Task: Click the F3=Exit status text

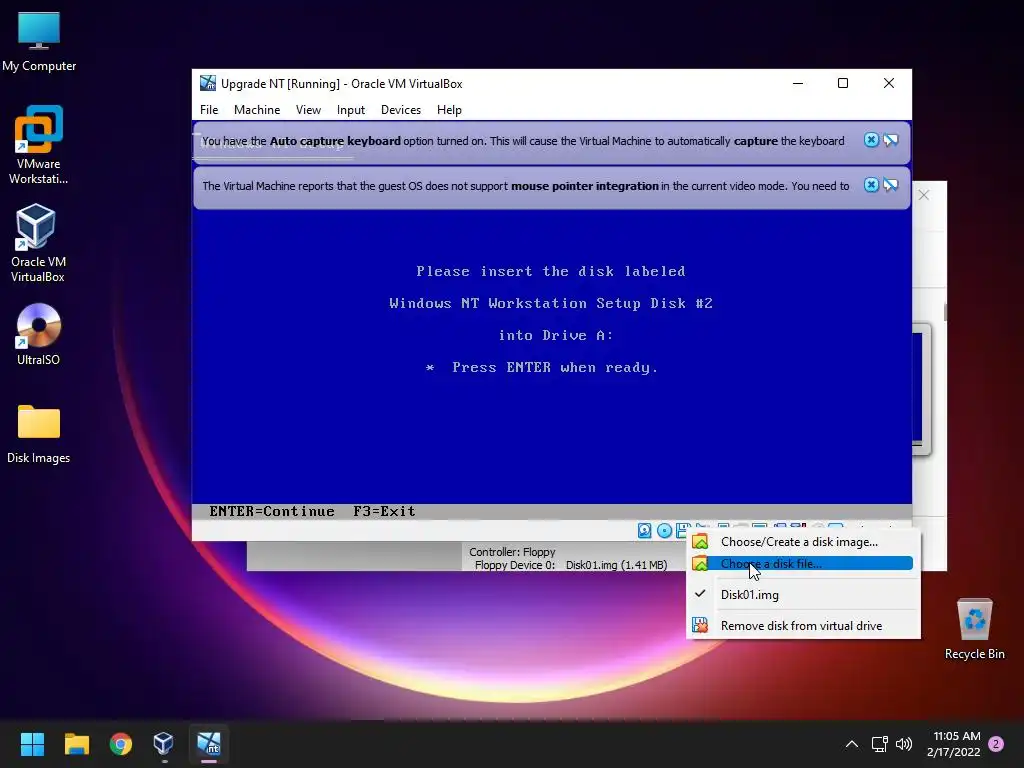Action: 384,511
